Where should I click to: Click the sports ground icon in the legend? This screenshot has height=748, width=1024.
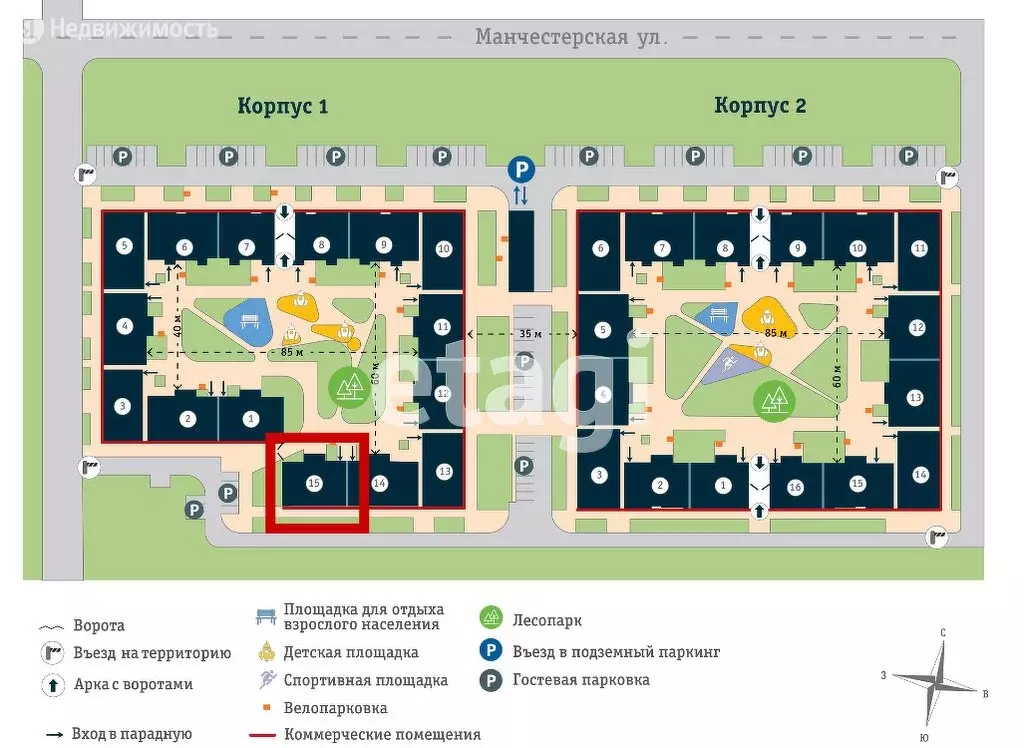(267, 679)
